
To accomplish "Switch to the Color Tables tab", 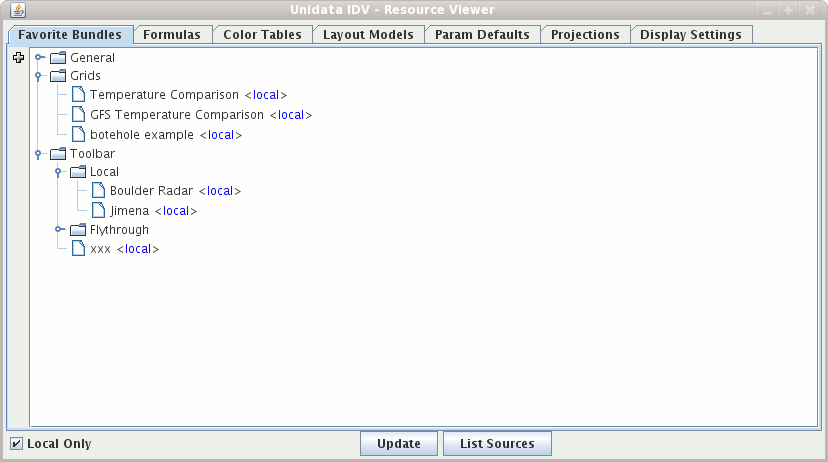I will (262, 34).
